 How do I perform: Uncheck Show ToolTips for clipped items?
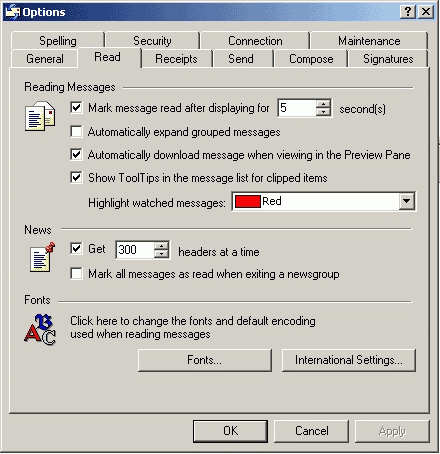point(76,177)
